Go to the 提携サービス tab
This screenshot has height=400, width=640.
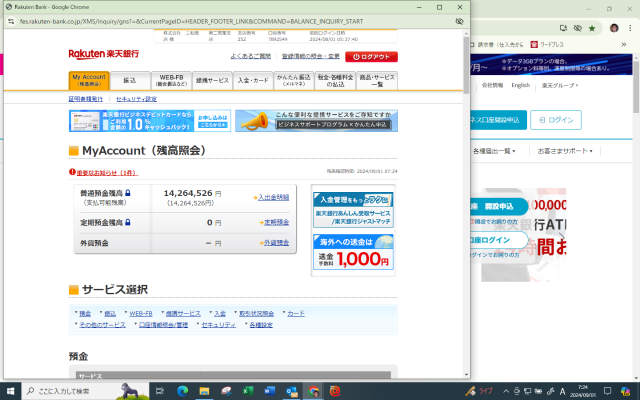click(x=212, y=80)
